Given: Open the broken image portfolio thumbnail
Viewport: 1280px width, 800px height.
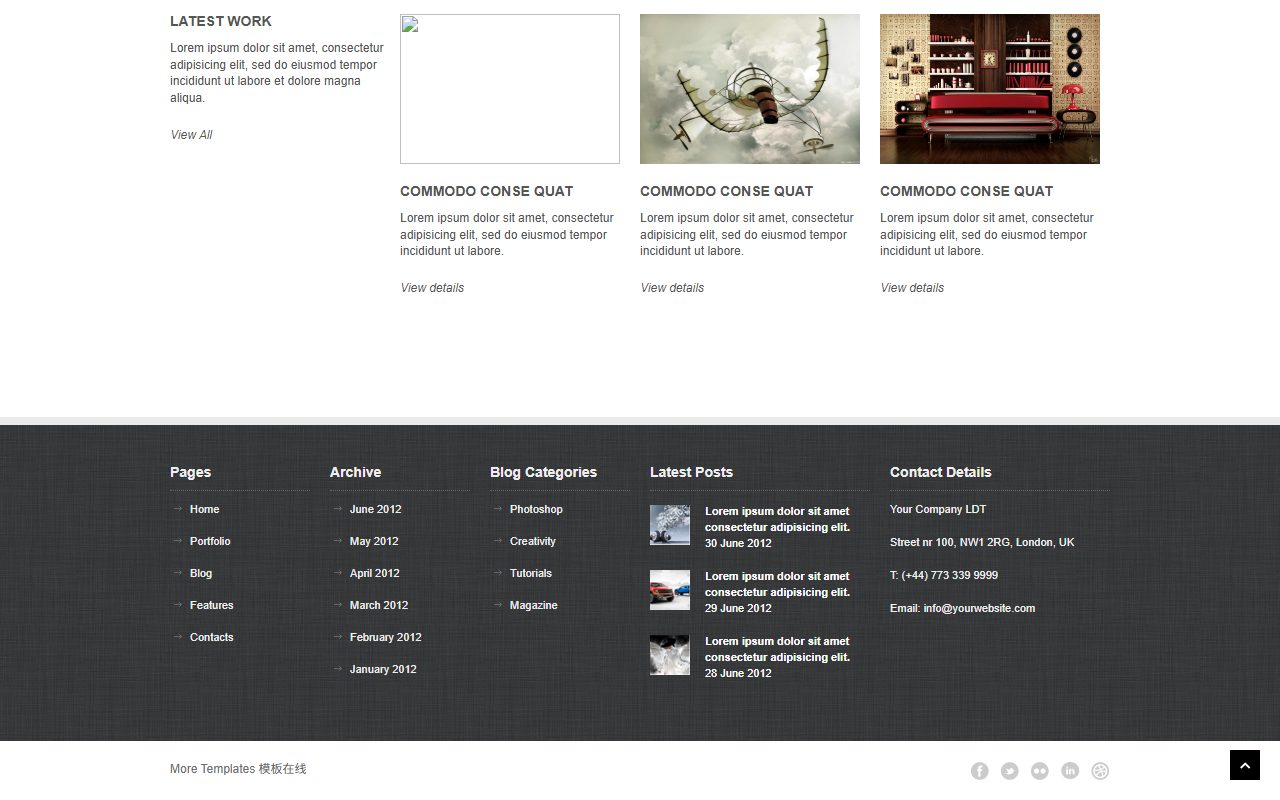Looking at the screenshot, I should tap(510, 89).
